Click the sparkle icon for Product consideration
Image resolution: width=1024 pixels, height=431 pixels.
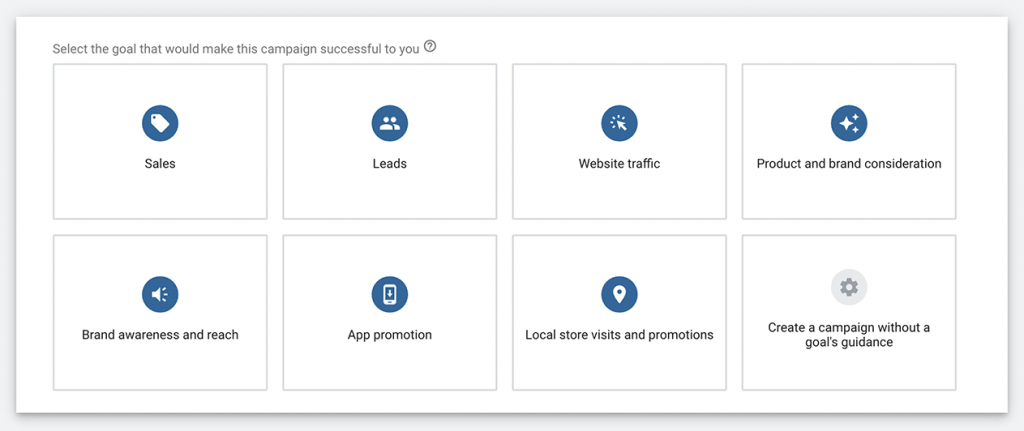click(x=849, y=123)
